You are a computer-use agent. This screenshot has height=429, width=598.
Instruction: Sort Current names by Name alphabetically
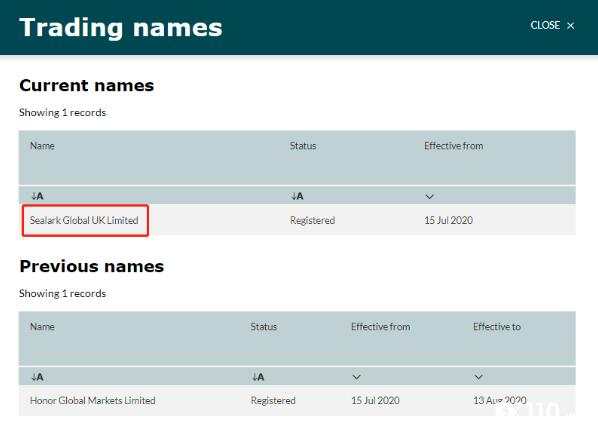37,196
